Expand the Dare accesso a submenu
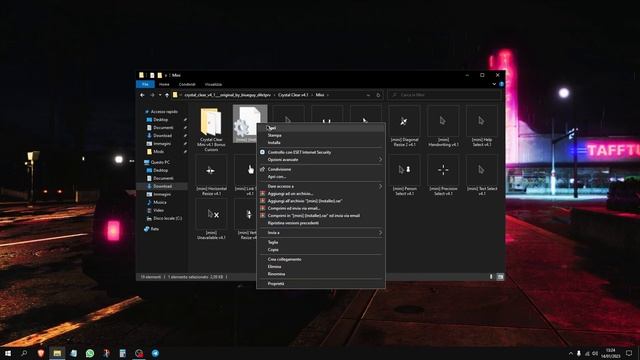 (320, 186)
